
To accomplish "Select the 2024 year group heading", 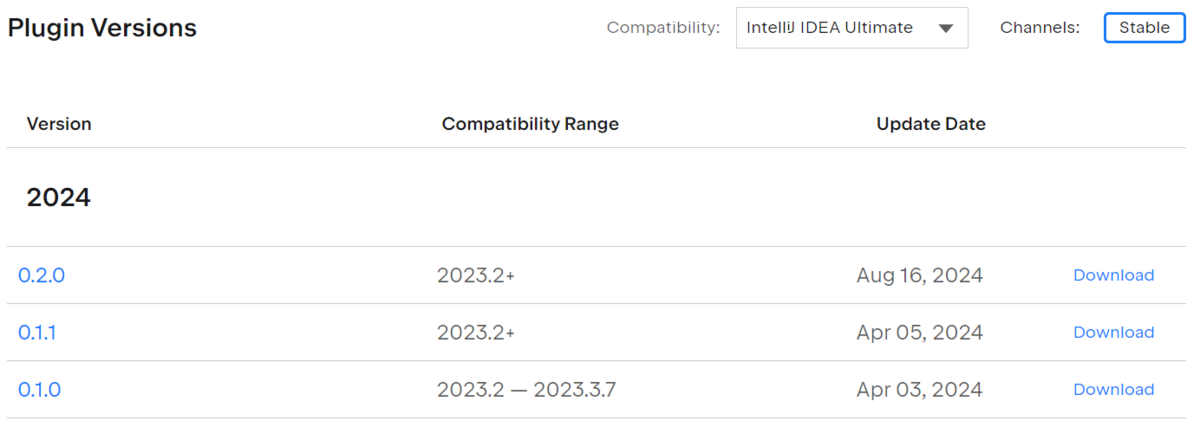I will [x=59, y=198].
